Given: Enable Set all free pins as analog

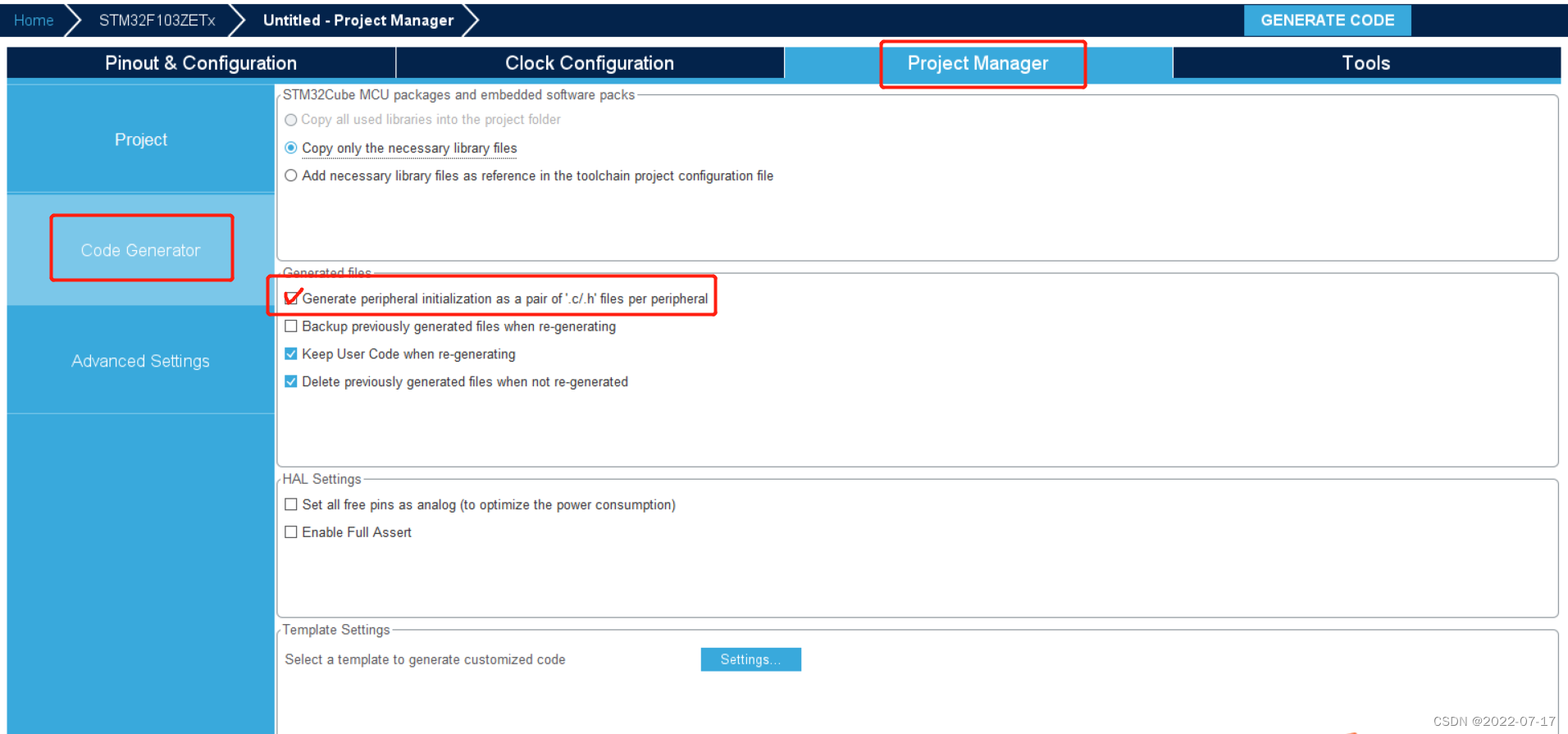Looking at the screenshot, I should click(291, 505).
